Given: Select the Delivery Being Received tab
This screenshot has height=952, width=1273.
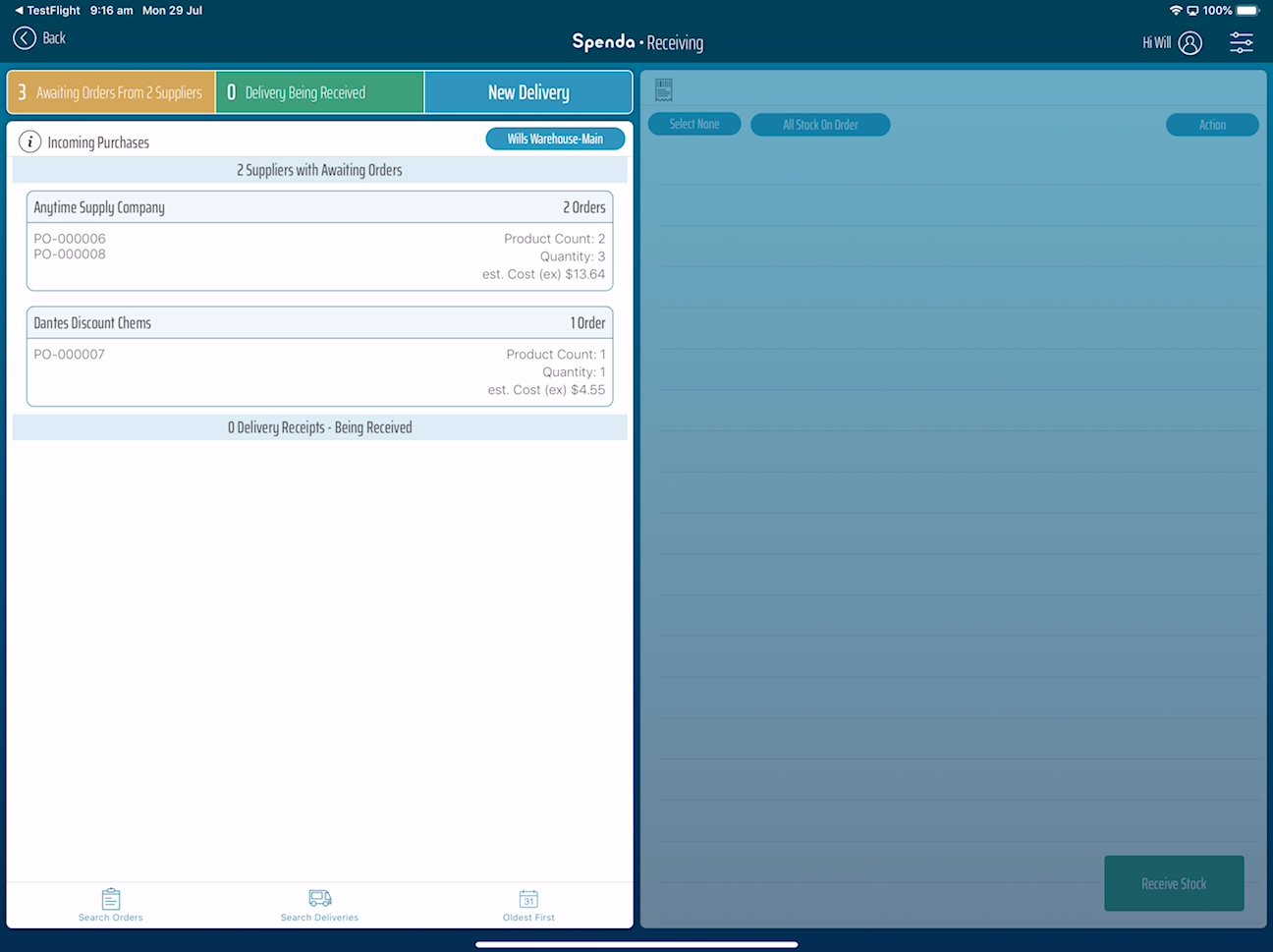Looking at the screenshot, I should point(320,92).
